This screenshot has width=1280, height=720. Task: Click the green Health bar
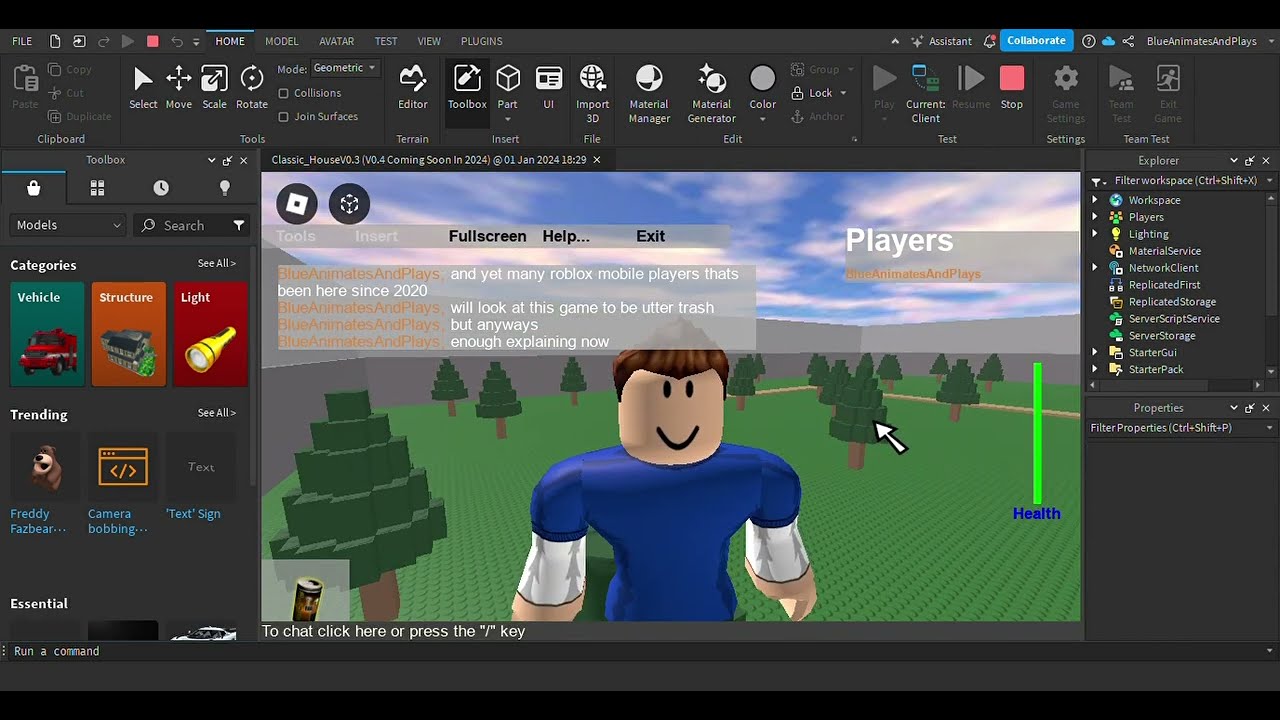tap(1038, 434)
